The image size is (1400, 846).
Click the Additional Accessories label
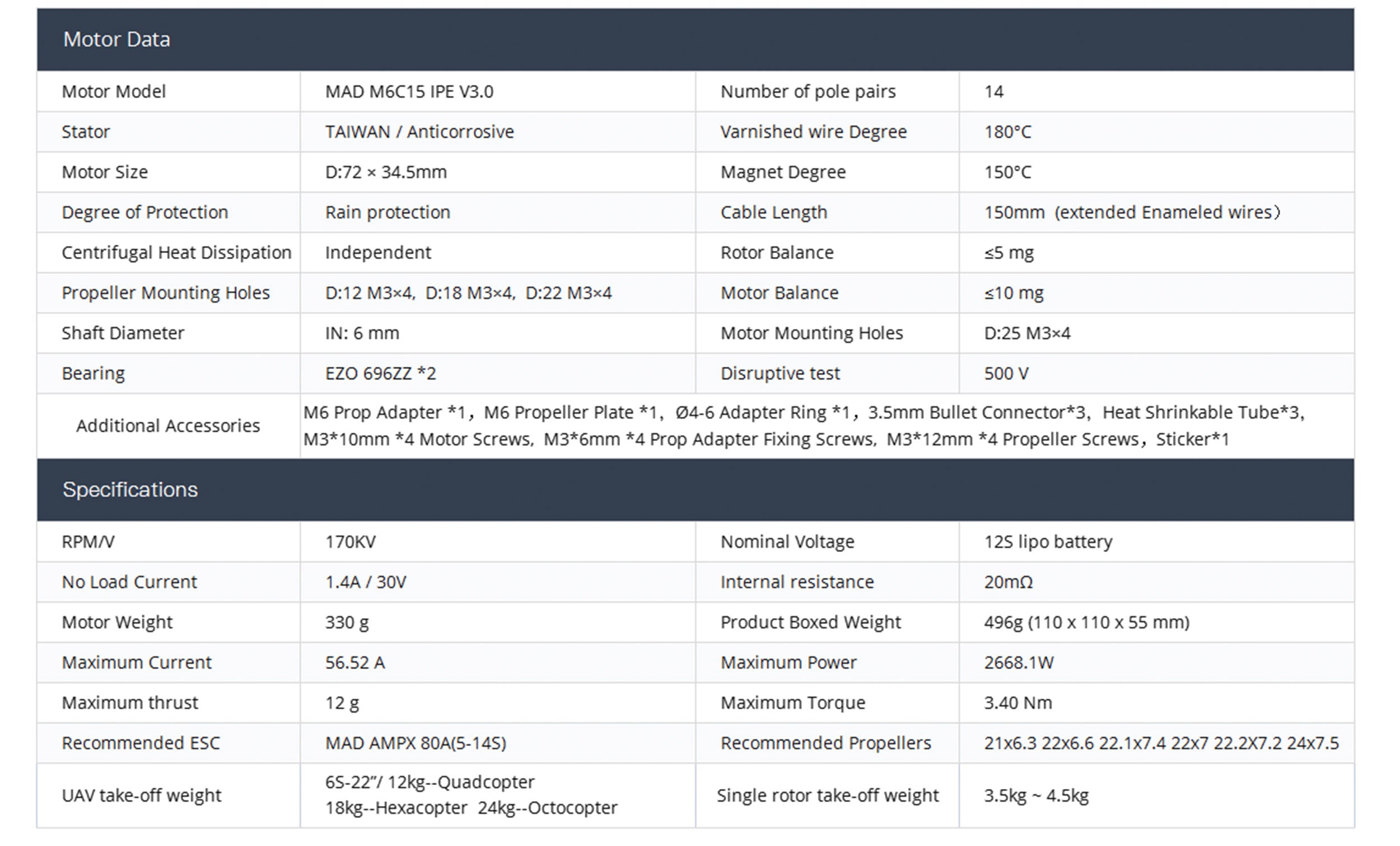click(x=168, y=426)
